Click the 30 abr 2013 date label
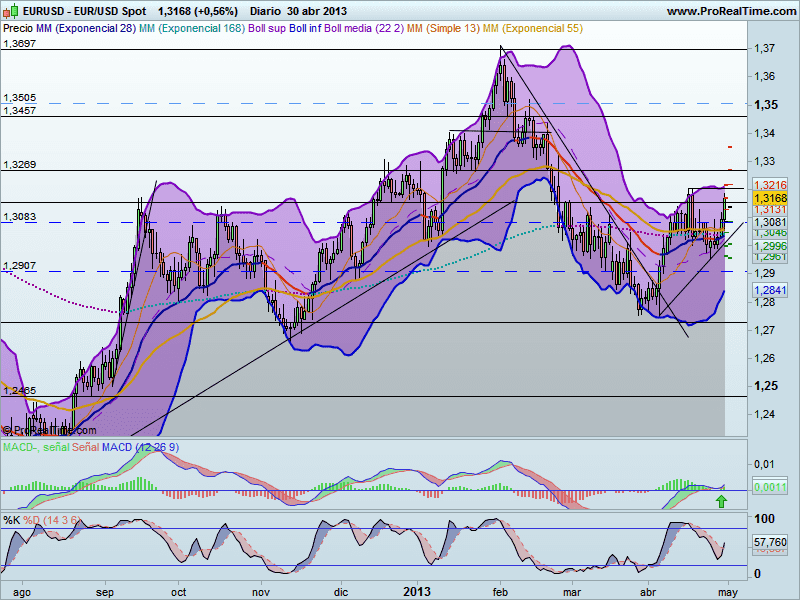The height and width of the screenshot is (600, 800). point(315,9)
